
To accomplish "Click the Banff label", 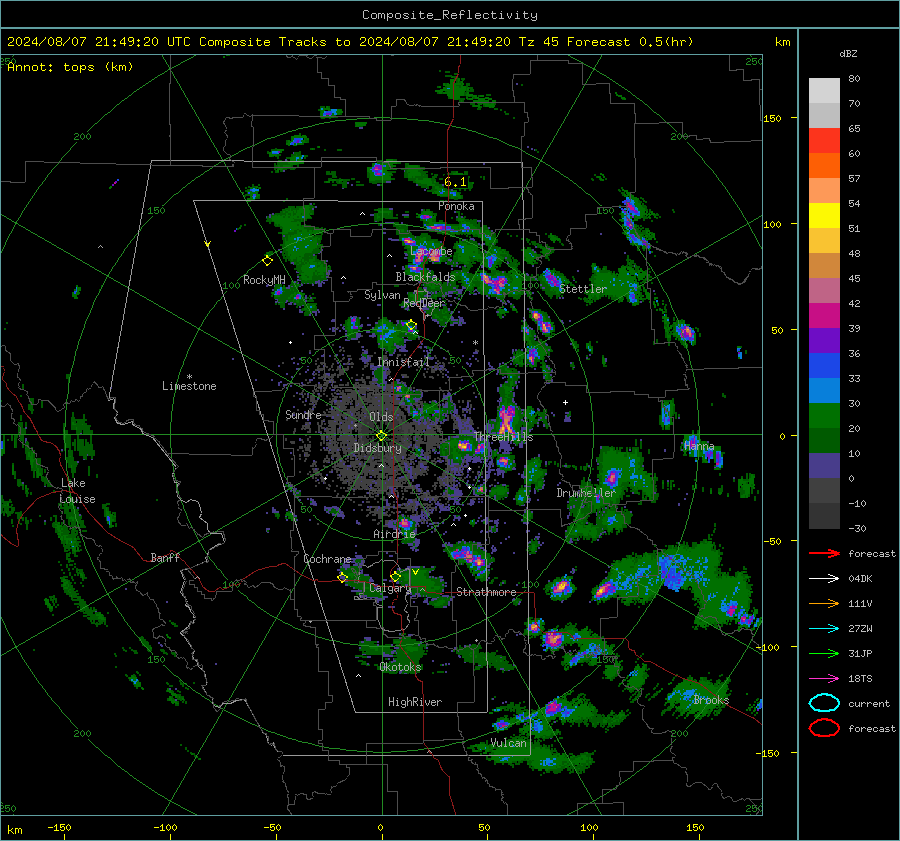I will pyautogui.click(x=165, y=557).
